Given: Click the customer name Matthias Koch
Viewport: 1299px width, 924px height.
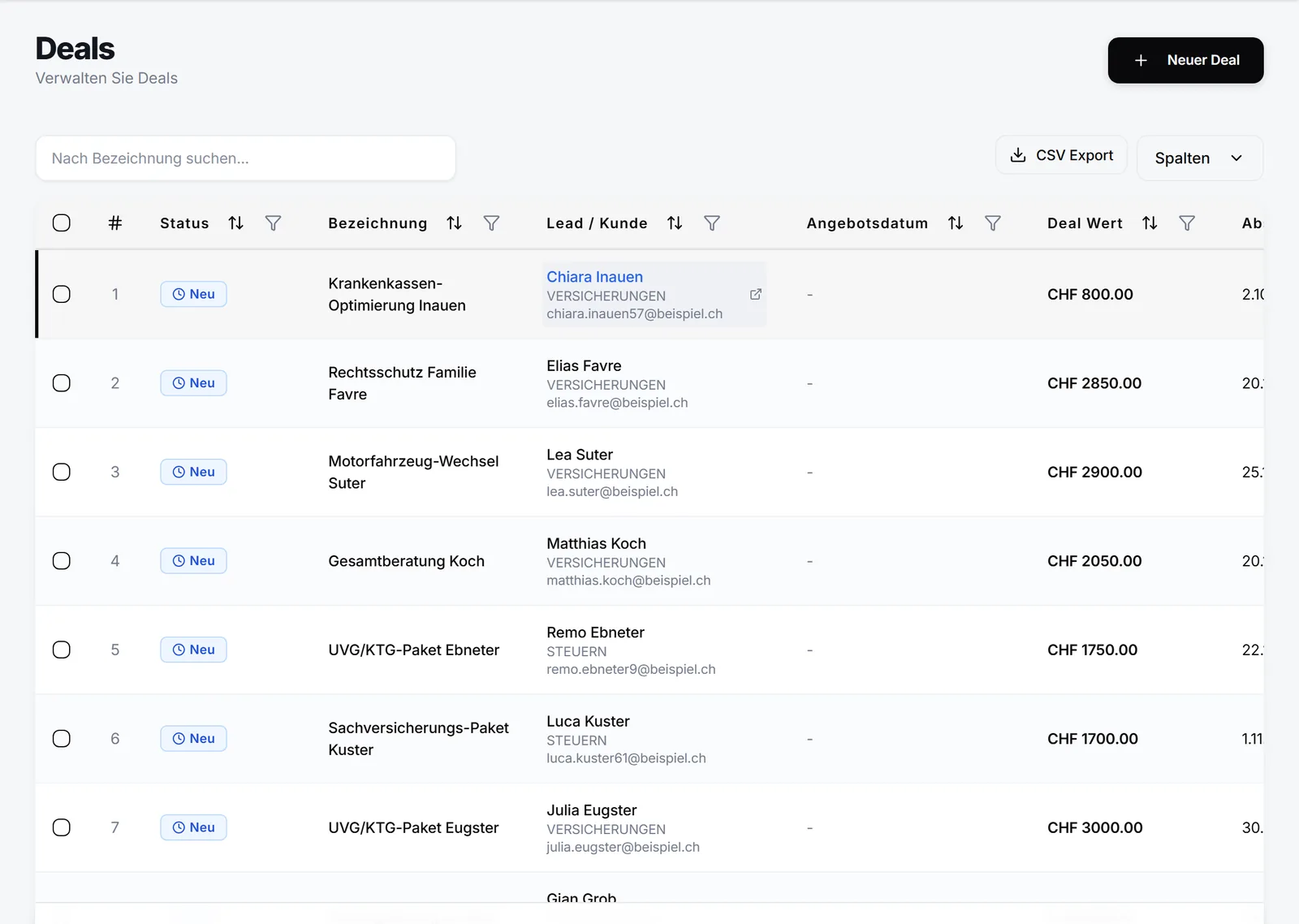Looking at the screenshot, I should pos(596,544).
